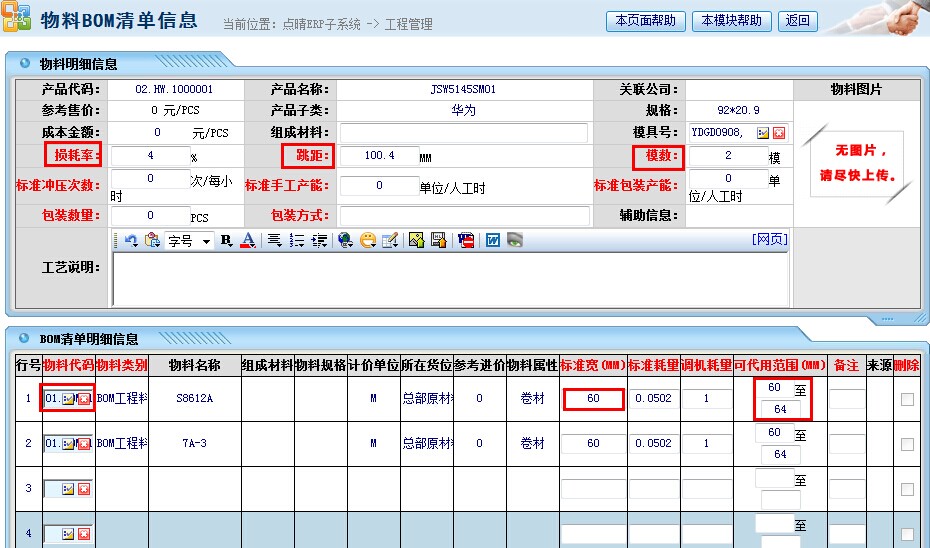Click the undo icon in editor toolbar

click(131, 240)
